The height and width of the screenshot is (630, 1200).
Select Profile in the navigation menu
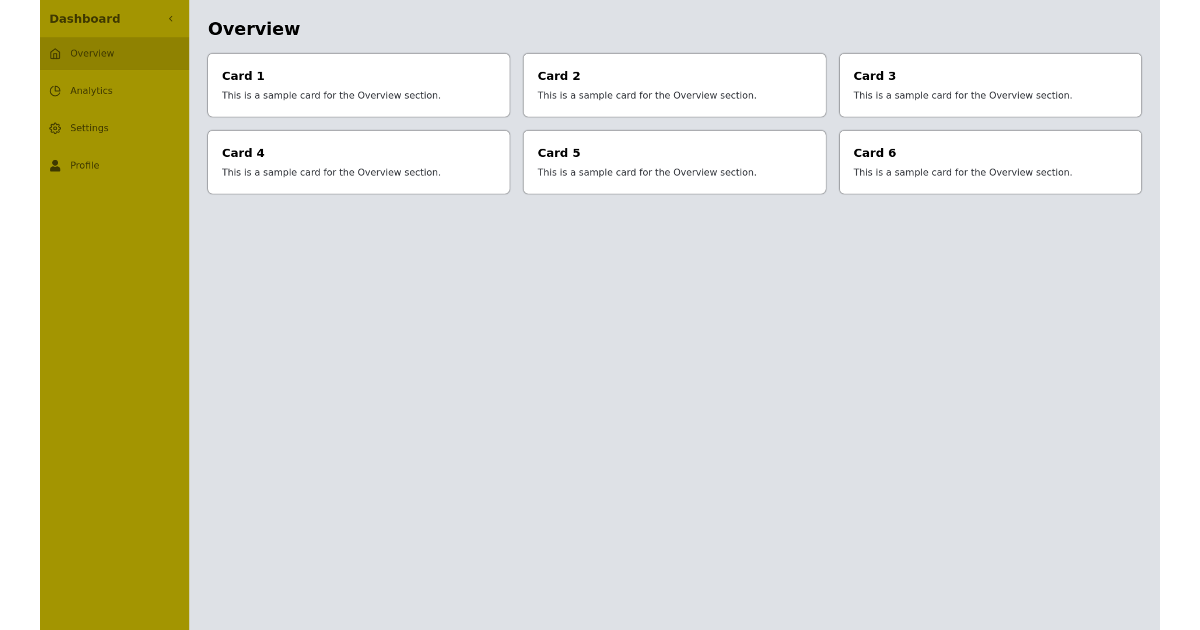coord(84,165)
